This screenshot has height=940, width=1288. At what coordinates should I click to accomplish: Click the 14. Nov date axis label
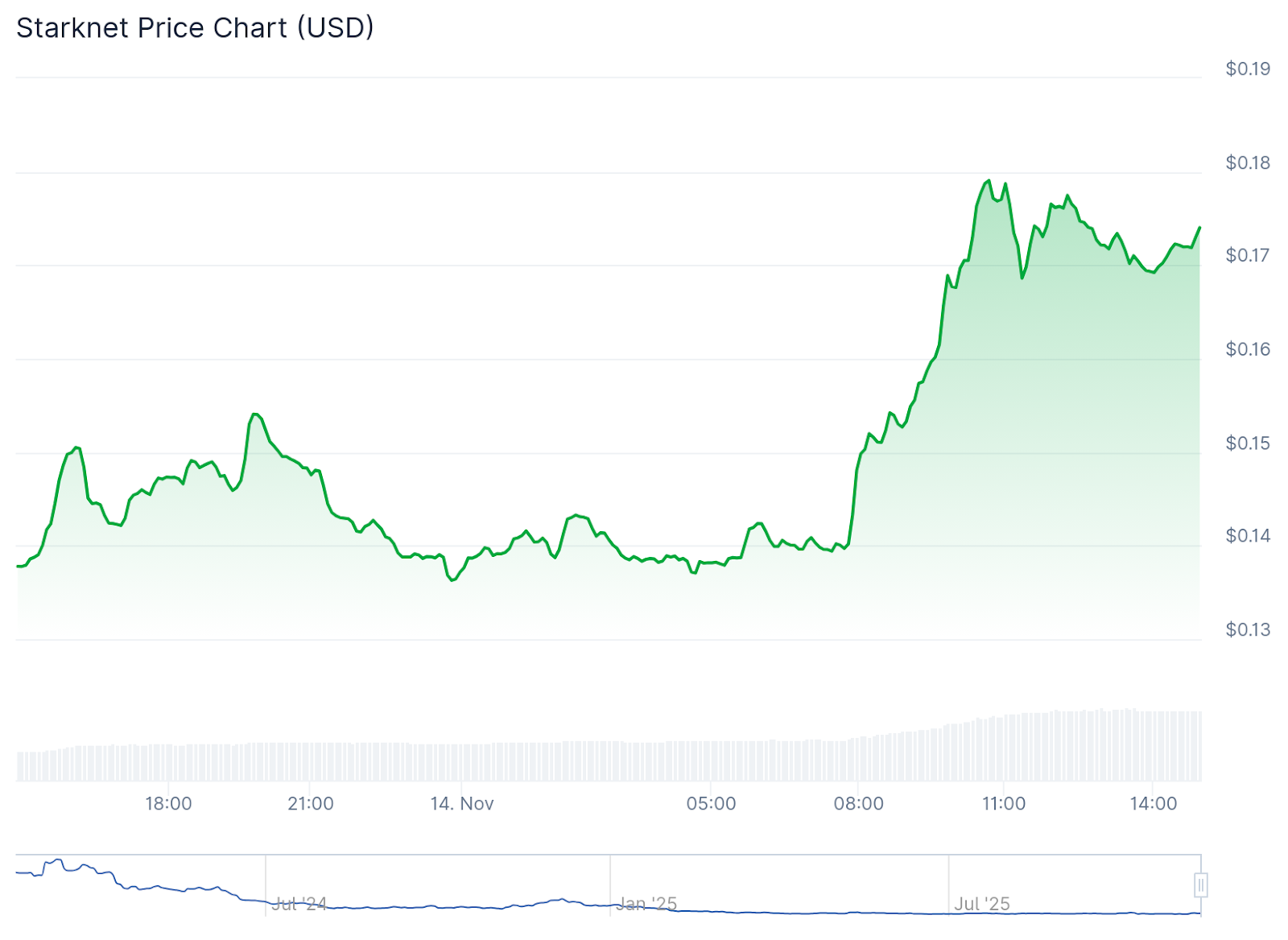462,803
